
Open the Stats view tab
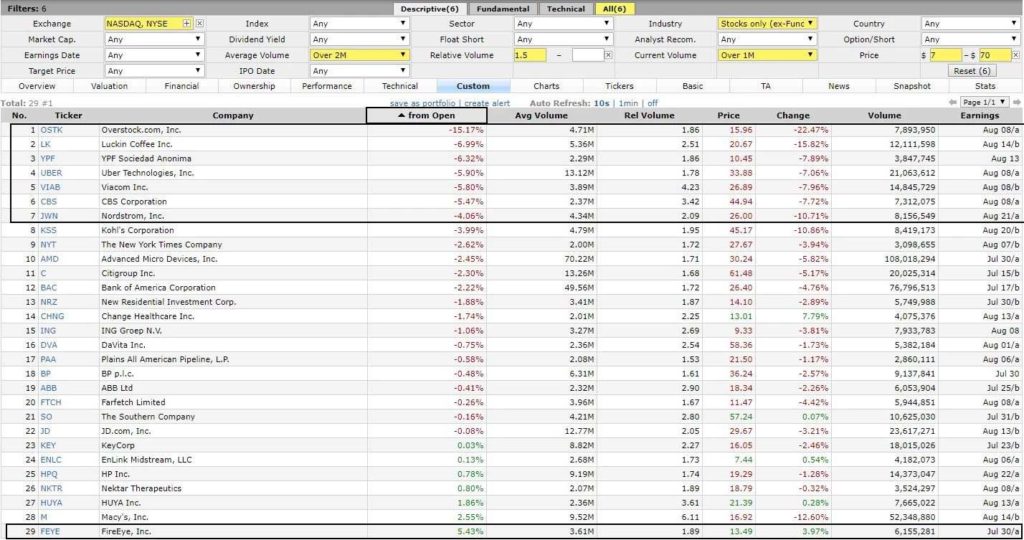[985, 86]
